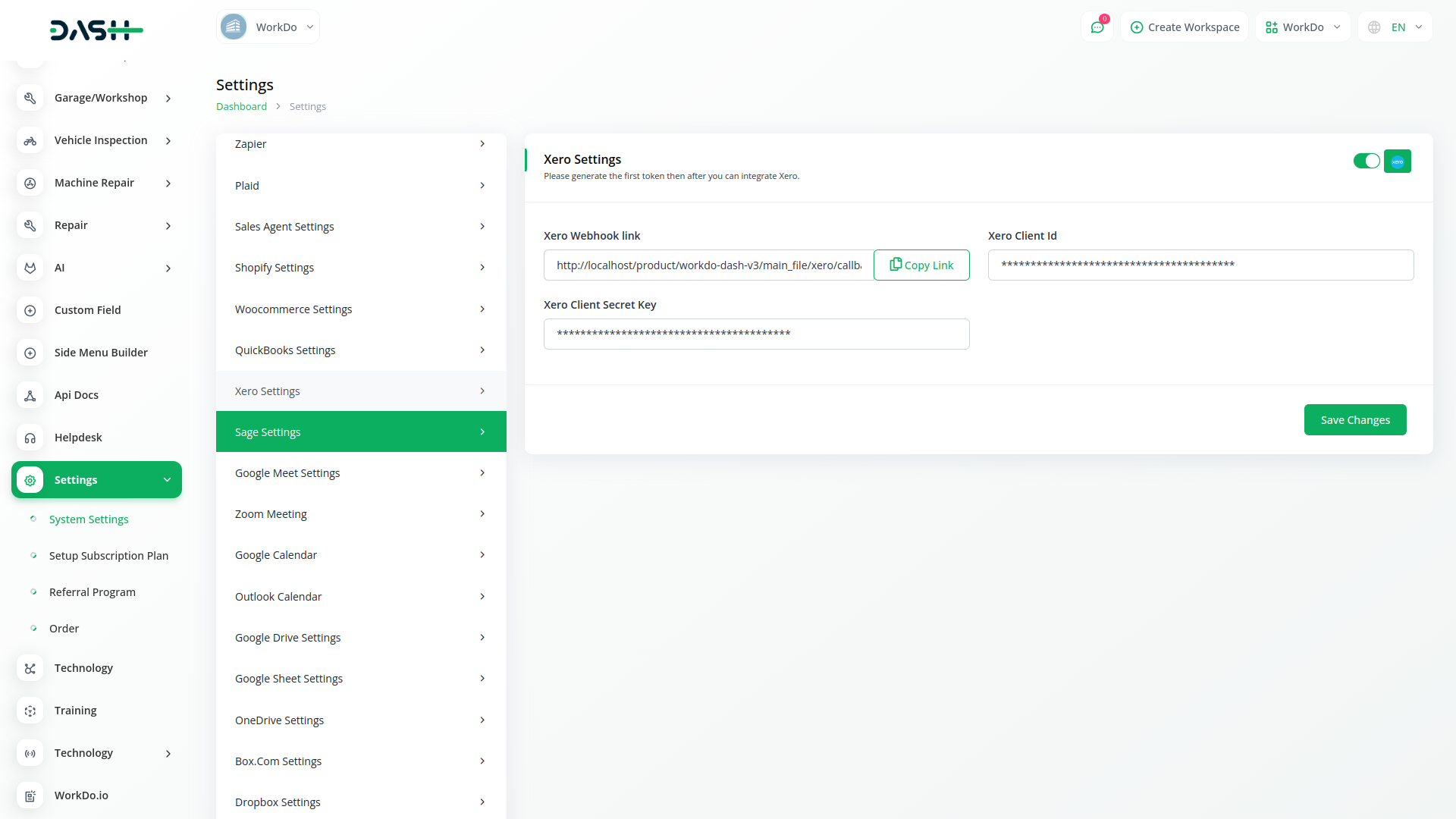1456x819 pixels.
Task: Click the Api Docs sidebar icon
Action: tap(30, 395)
